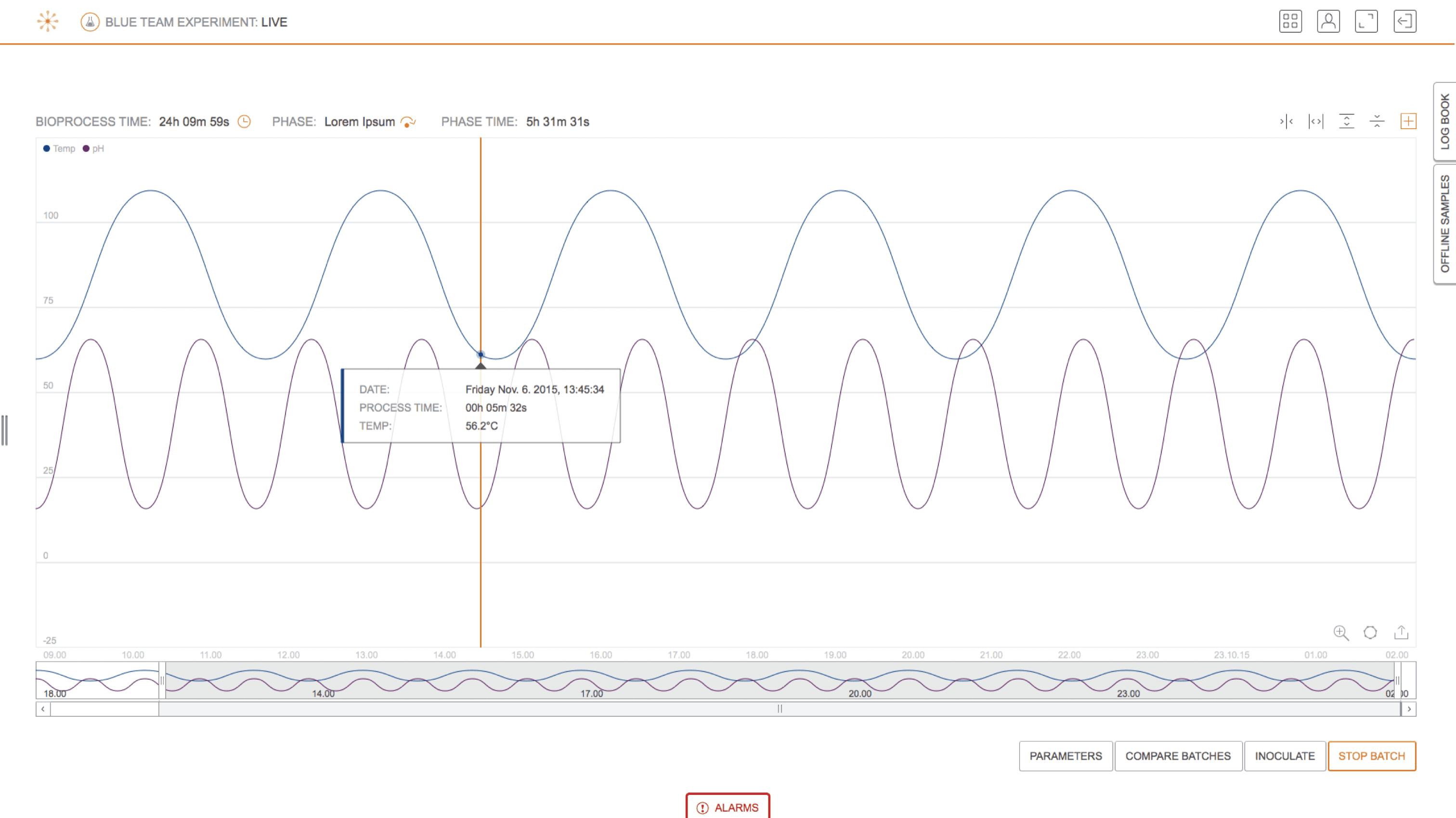Expand the collapsed left side panel handle
The width and height of the screenshot is (1456, 818).
pyautogui.click(x=4, y=430)
